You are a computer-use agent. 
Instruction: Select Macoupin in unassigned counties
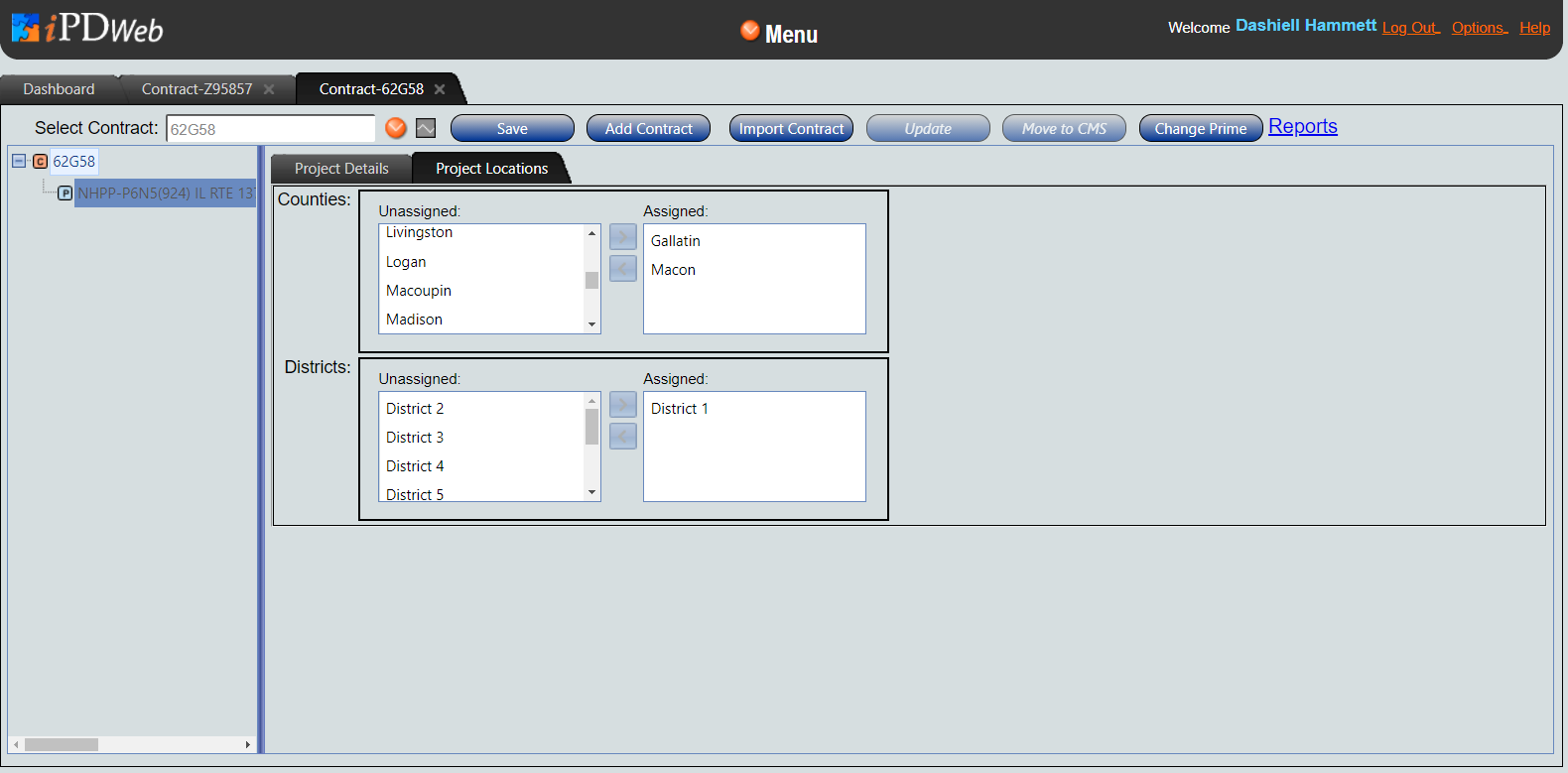coord(419,291)
